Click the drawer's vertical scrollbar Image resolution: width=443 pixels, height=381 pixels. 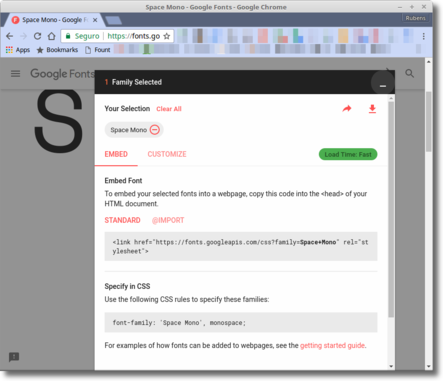tap(391, 209)
